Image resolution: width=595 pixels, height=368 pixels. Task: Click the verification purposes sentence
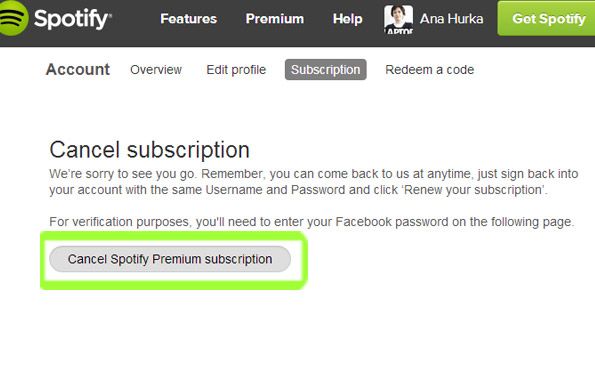[x=312, y=222]
